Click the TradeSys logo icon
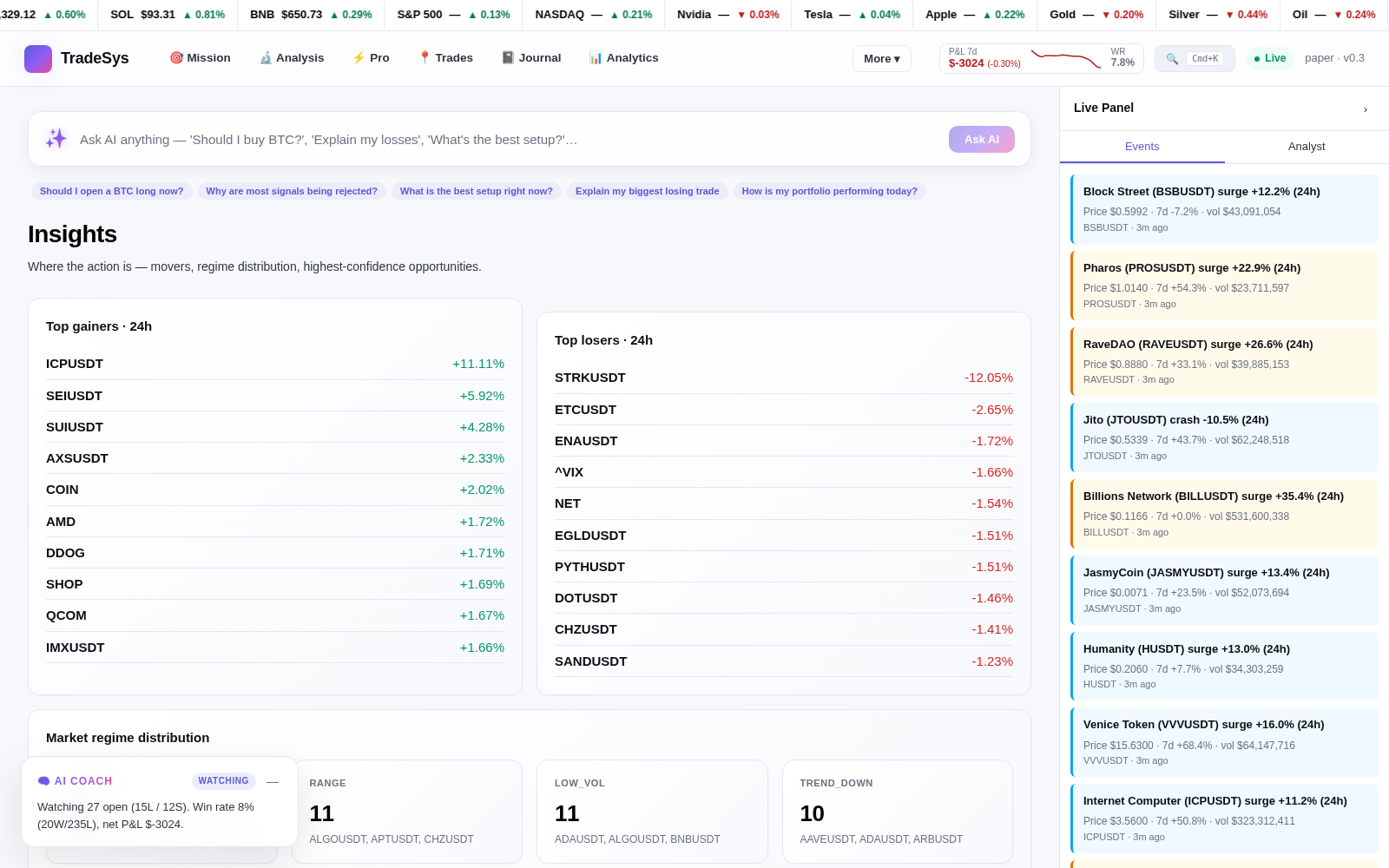Image resolution: width=1389 pixels, height=868 pixels. (x=38, y=59)
